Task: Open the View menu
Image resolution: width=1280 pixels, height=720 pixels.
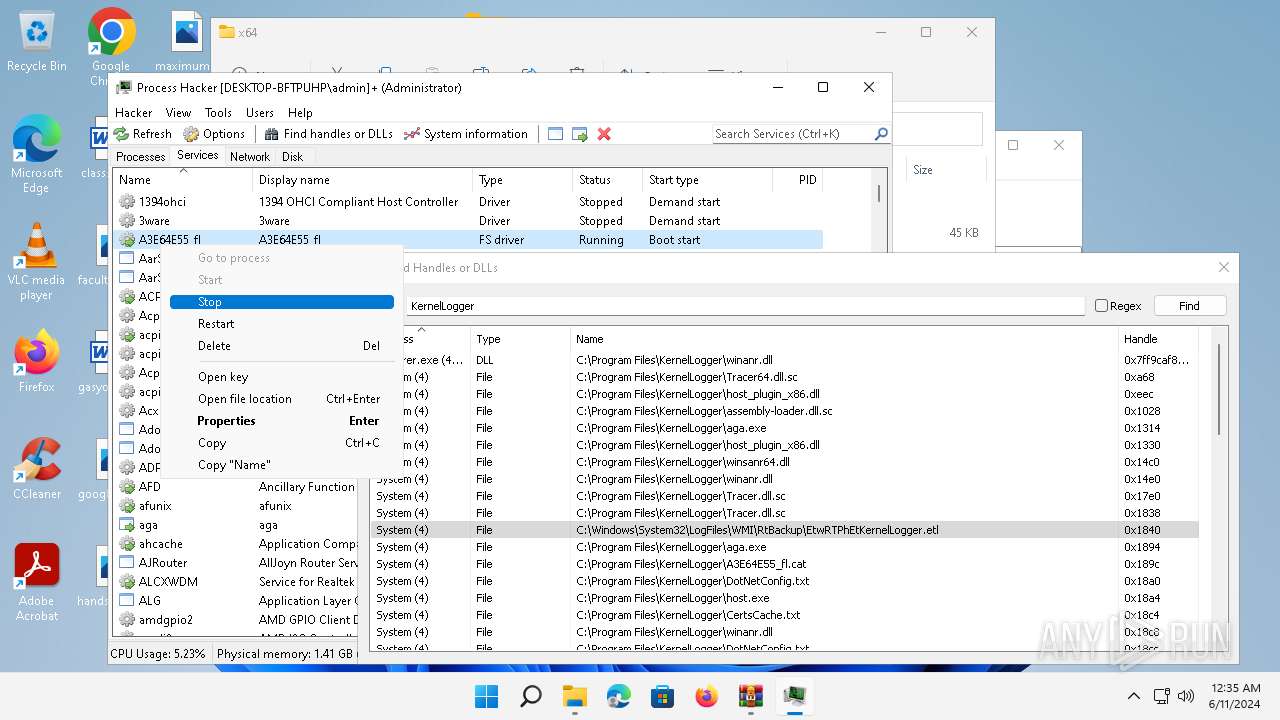Action: pyautogui.click(x=178, y=113)
